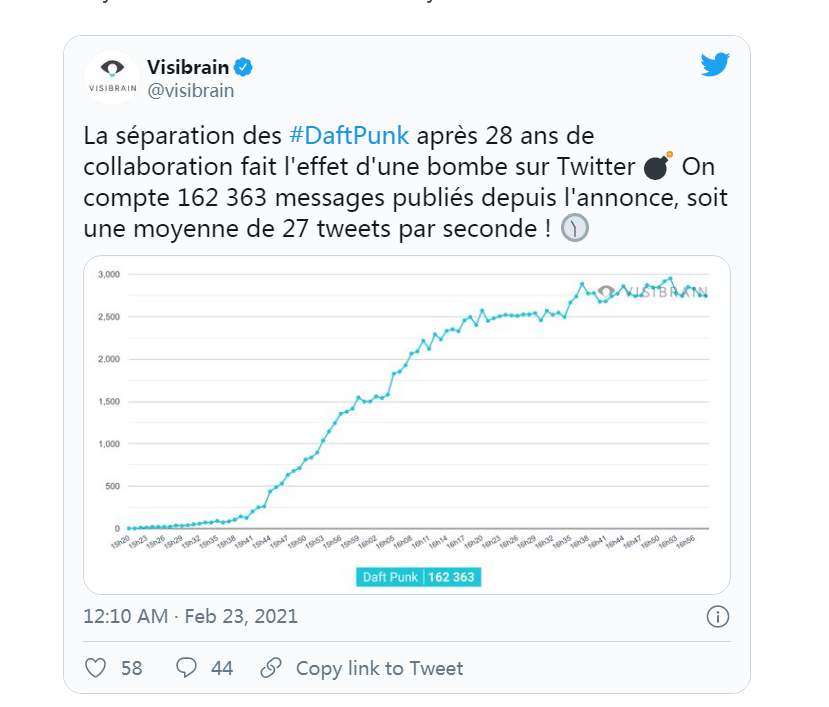Open the #DaftPunk hashtag link
Viewport: 829px width, 707px height.
[349, 135]
